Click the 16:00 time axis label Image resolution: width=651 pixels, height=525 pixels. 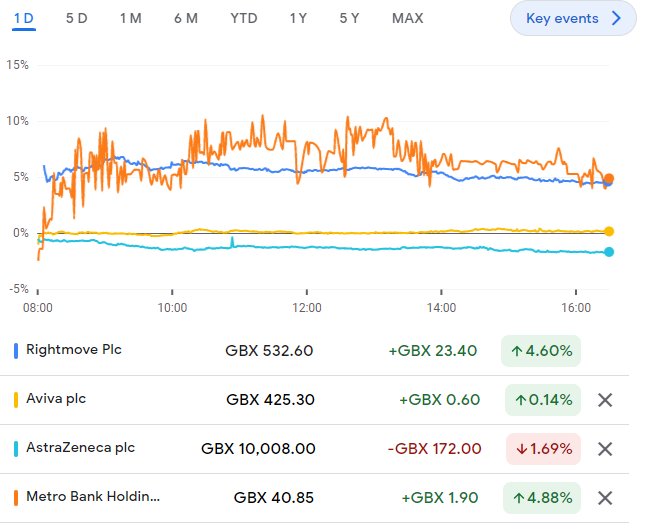click(x=576, y=308)
